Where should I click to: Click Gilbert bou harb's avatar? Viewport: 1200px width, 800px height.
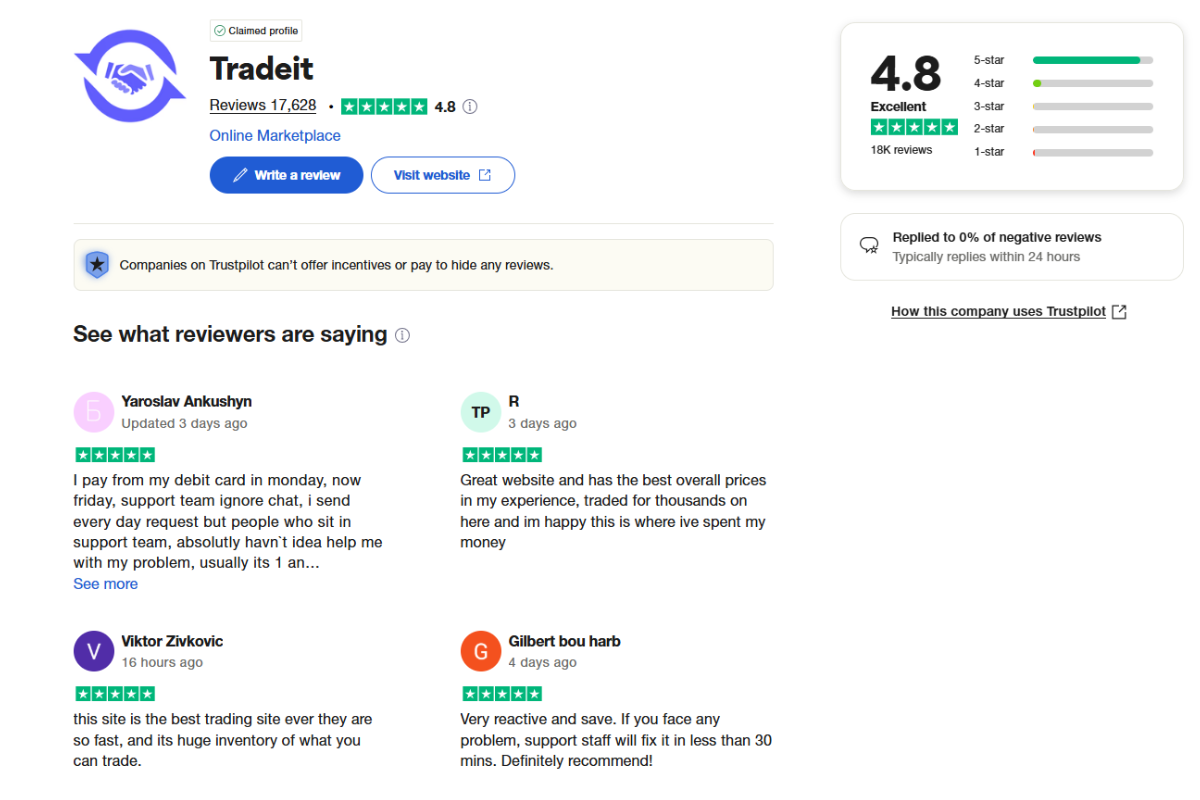click(x=481, y=651)
